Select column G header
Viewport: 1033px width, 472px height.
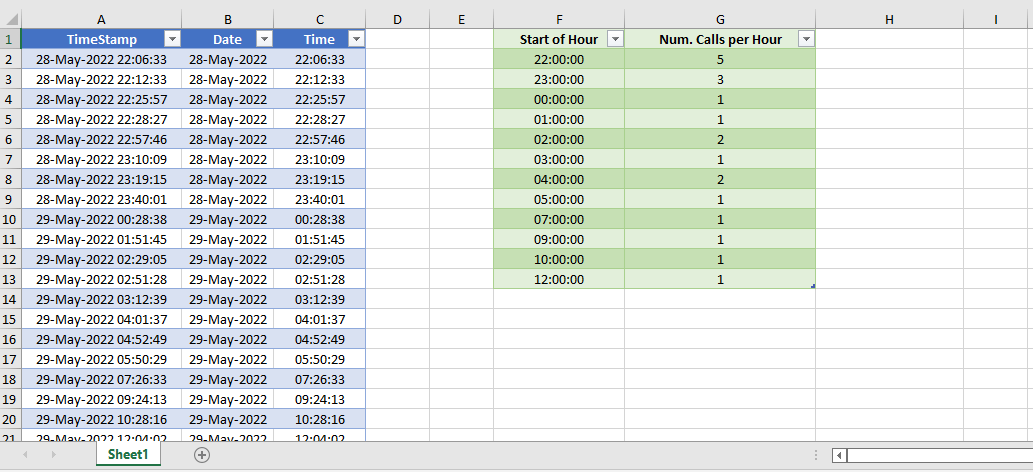click(x=720, y=20)
